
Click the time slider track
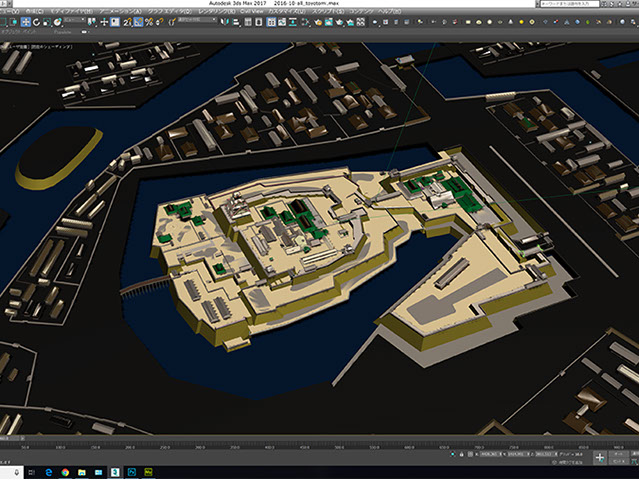pos(320,439)
